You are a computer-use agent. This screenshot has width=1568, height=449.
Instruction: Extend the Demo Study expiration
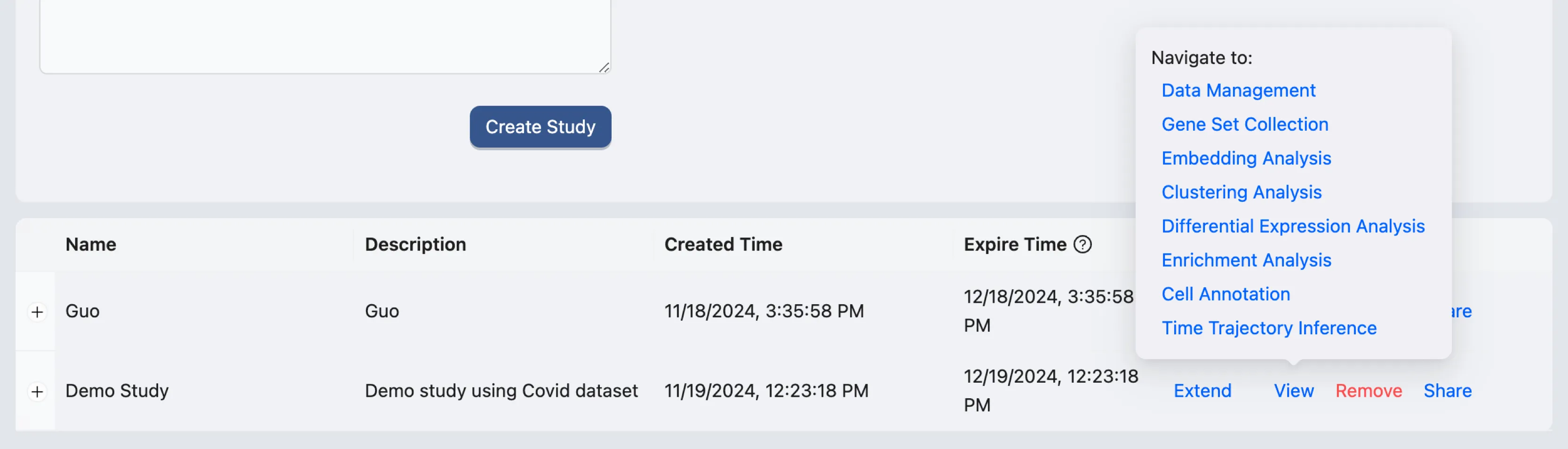point(1202,391)
